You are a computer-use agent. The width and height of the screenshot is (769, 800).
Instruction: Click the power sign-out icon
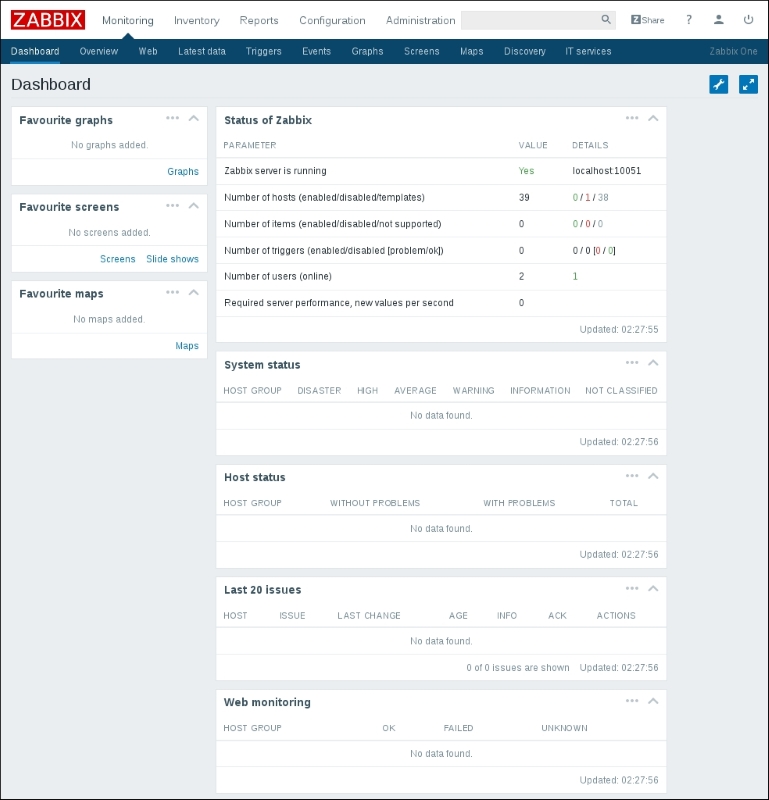[x=748, y=19]
